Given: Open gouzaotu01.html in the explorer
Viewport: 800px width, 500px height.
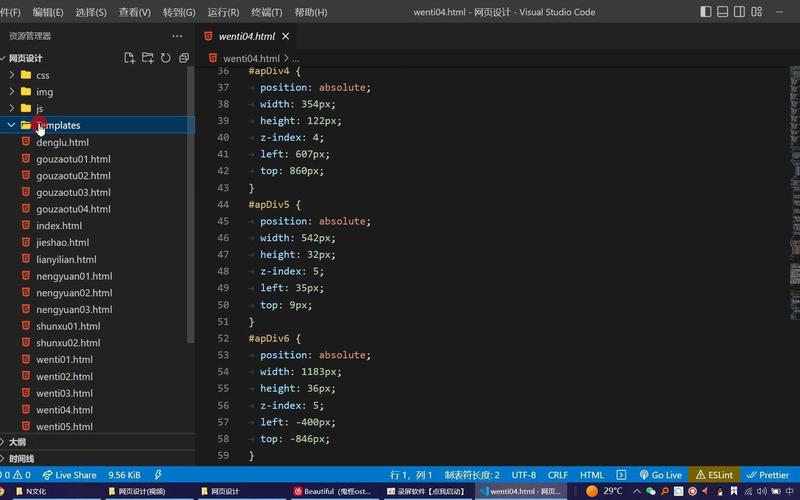Looking at the screenshot, I should pyautogui.click(x=73, y=159).
